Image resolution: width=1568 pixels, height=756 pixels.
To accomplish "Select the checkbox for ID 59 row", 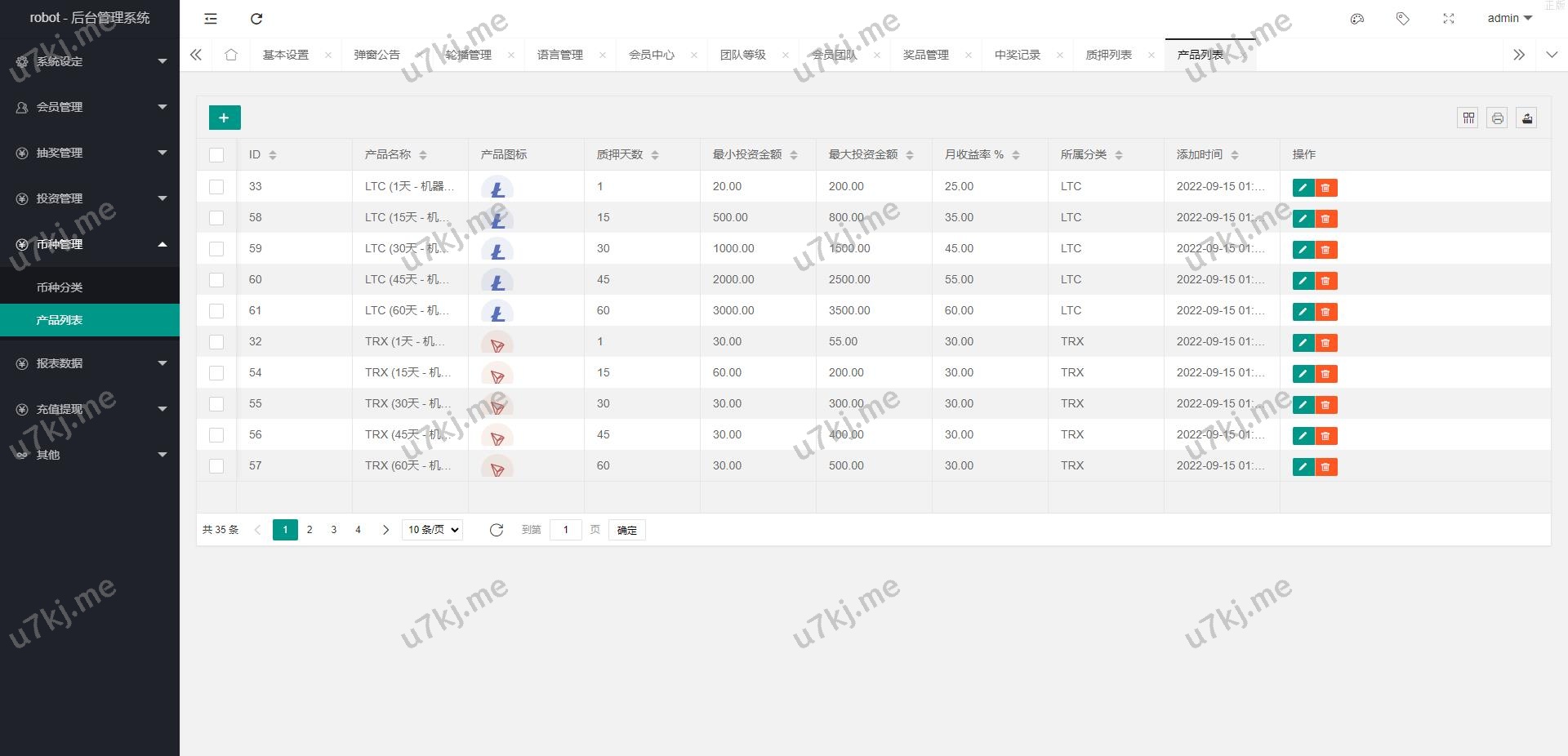I will point(216,249).
